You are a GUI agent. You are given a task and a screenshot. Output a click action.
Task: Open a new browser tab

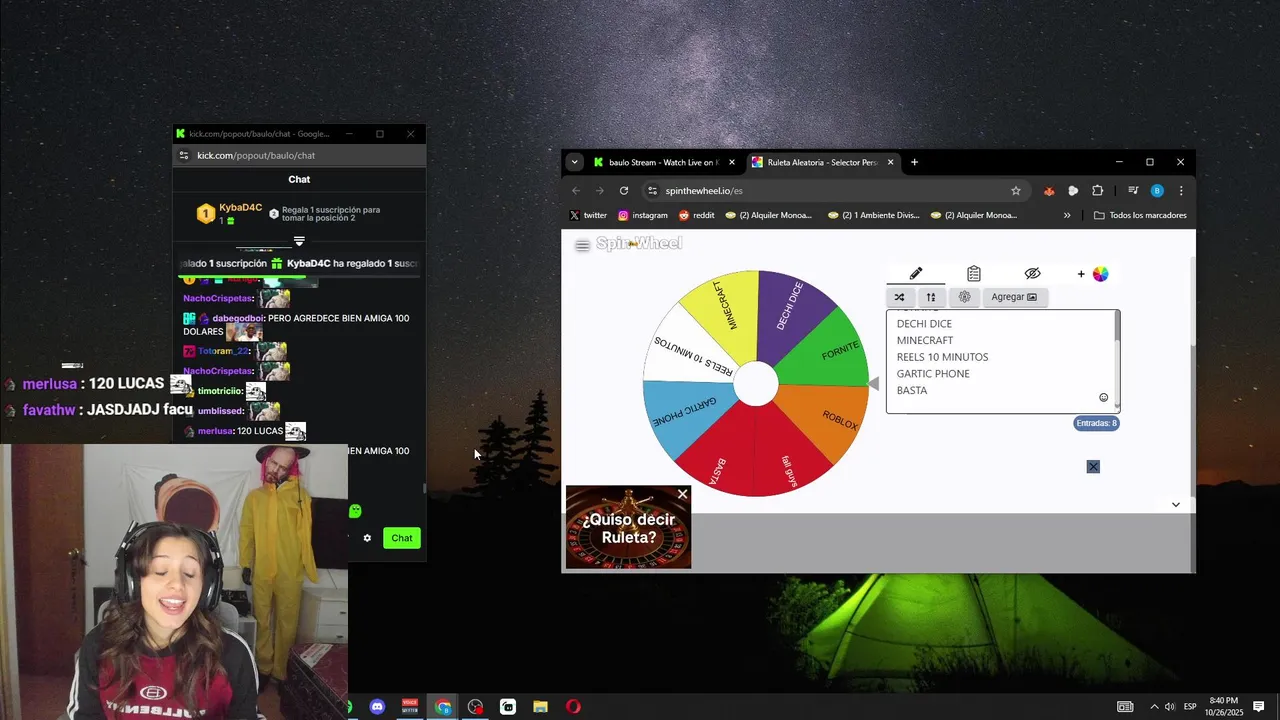click(x=914, y=162)
